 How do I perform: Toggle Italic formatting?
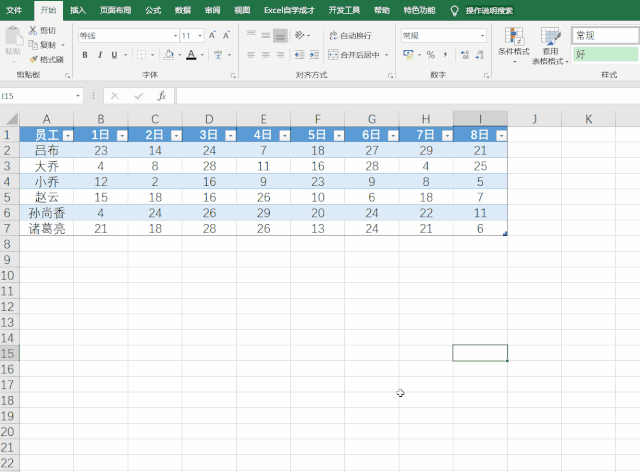99,55
